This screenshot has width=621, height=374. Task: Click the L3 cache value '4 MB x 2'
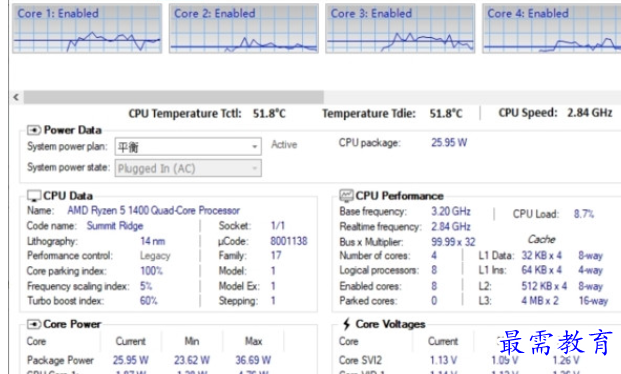click(540, 301)
